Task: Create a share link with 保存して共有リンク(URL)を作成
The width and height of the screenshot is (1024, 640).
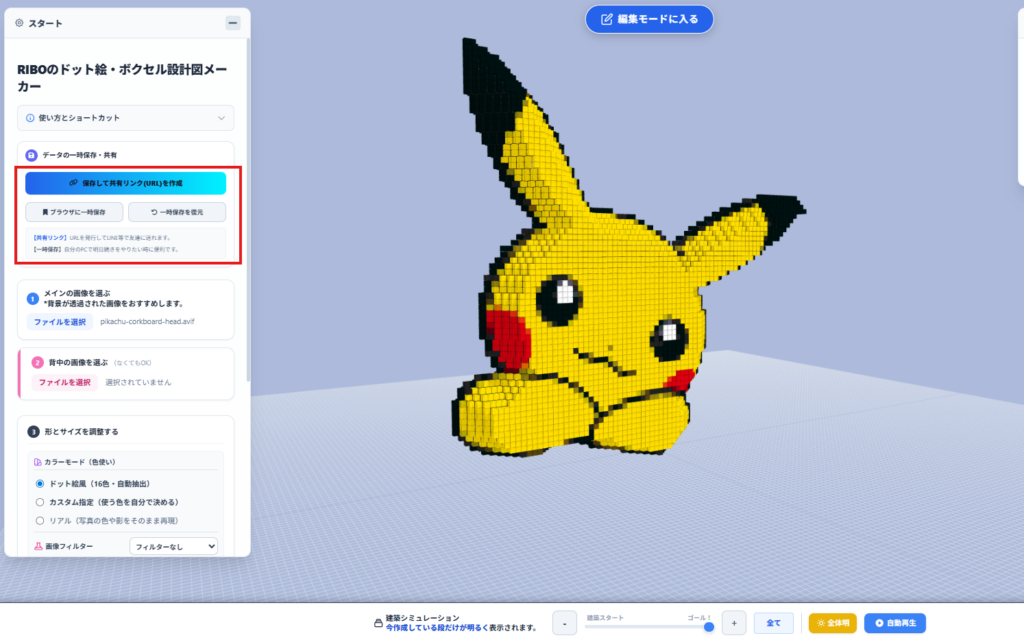Action: 125,184
